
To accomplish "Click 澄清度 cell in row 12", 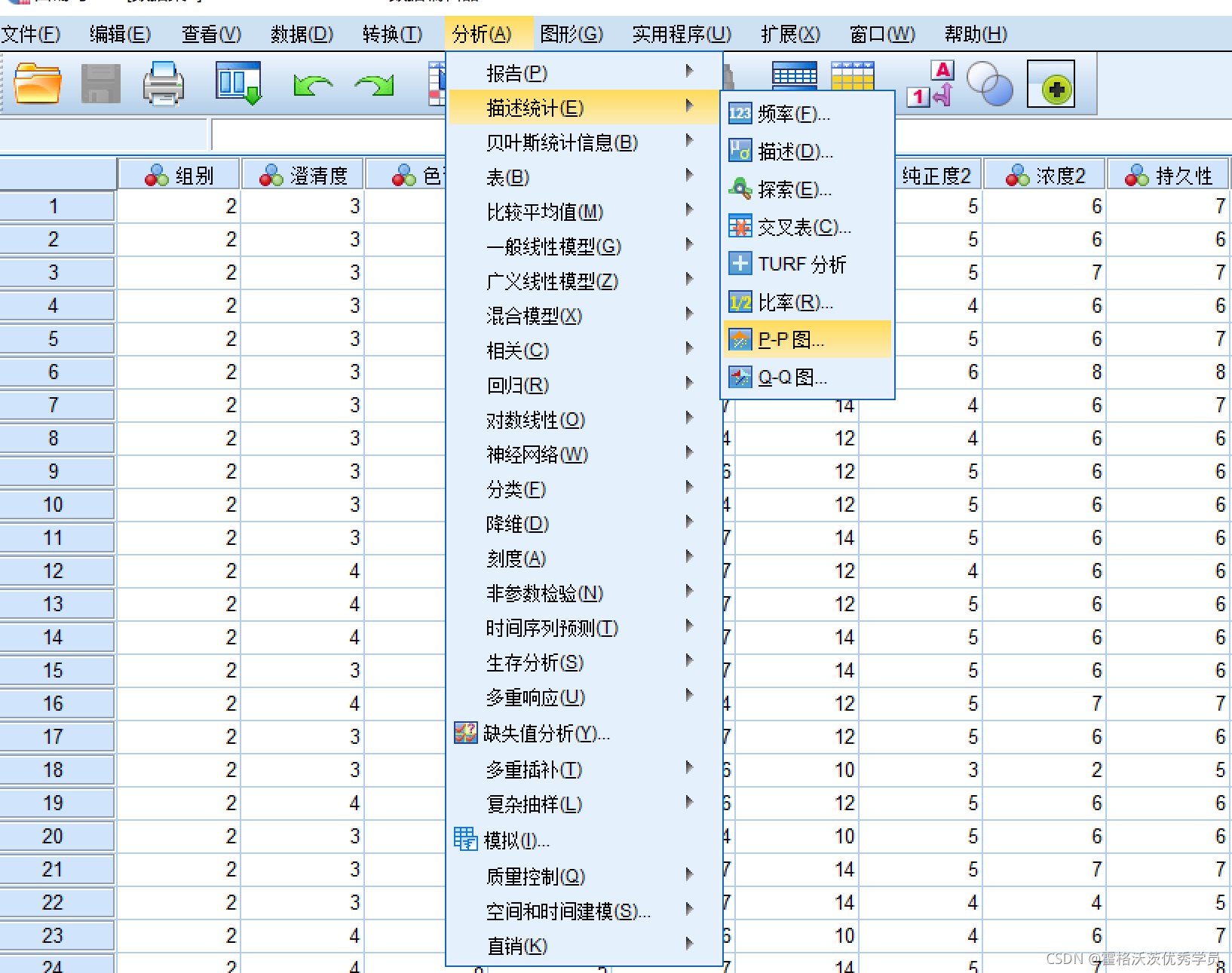I will pos(302,571).
